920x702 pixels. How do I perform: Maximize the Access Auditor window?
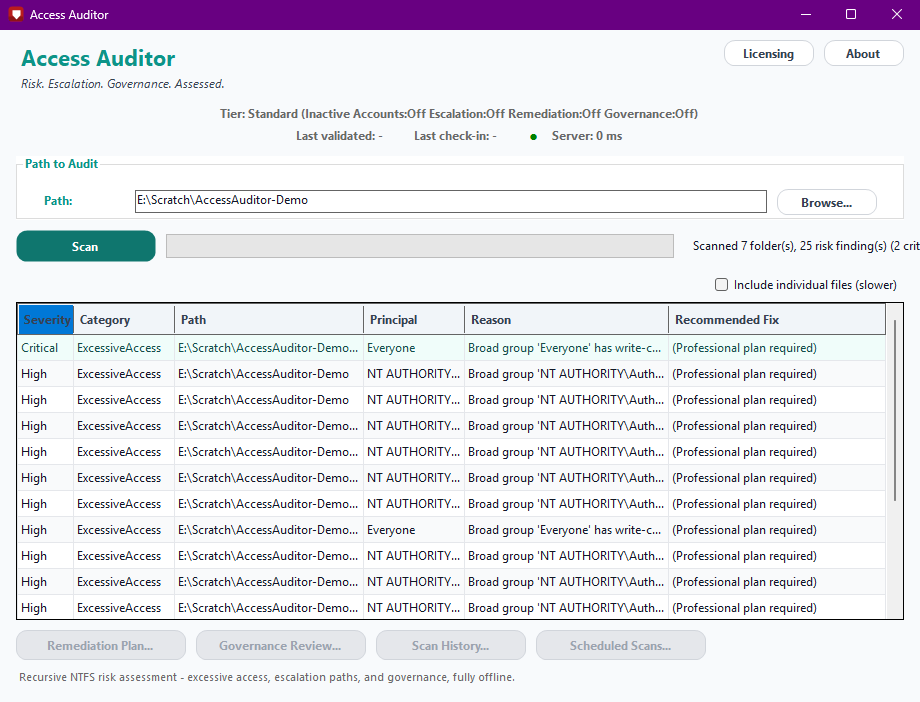(x=851, y=15)
